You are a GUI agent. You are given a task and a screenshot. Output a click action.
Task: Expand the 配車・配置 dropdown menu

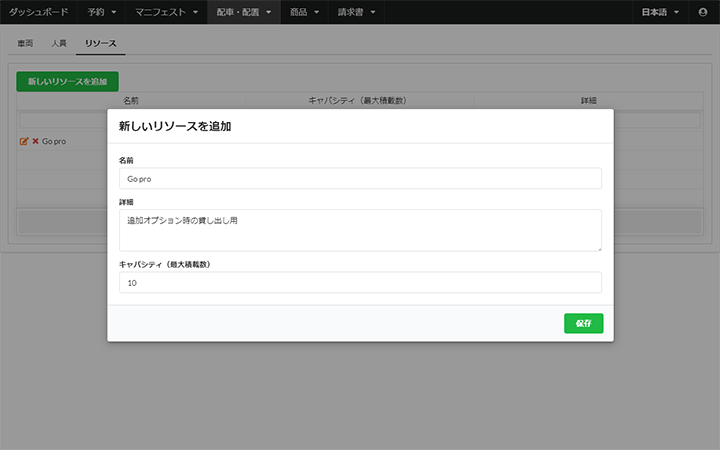(x=244, y=12)
